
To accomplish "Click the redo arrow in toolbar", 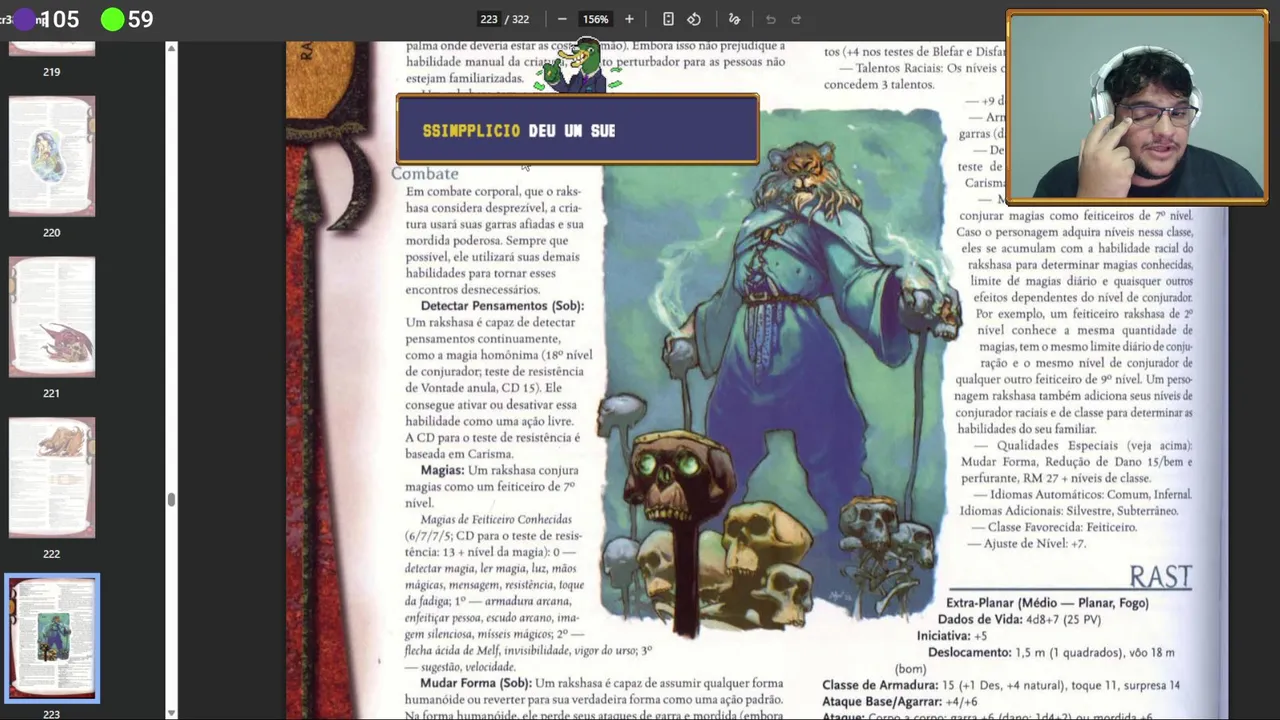I will [796, 19].
